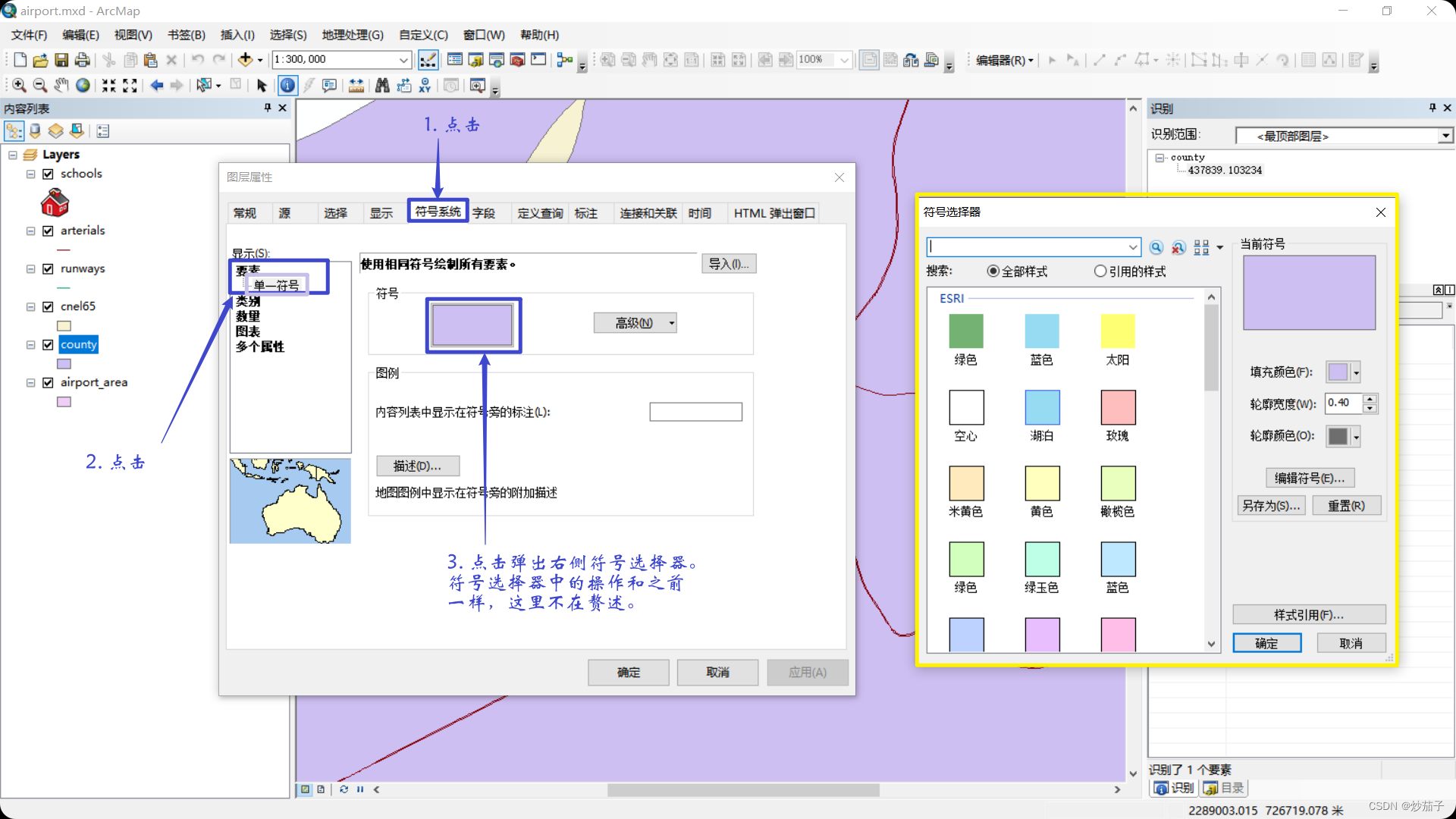Click search icon in symbol selector
This screenshot has height=819, width=1456.
[x=1156, y=248]
